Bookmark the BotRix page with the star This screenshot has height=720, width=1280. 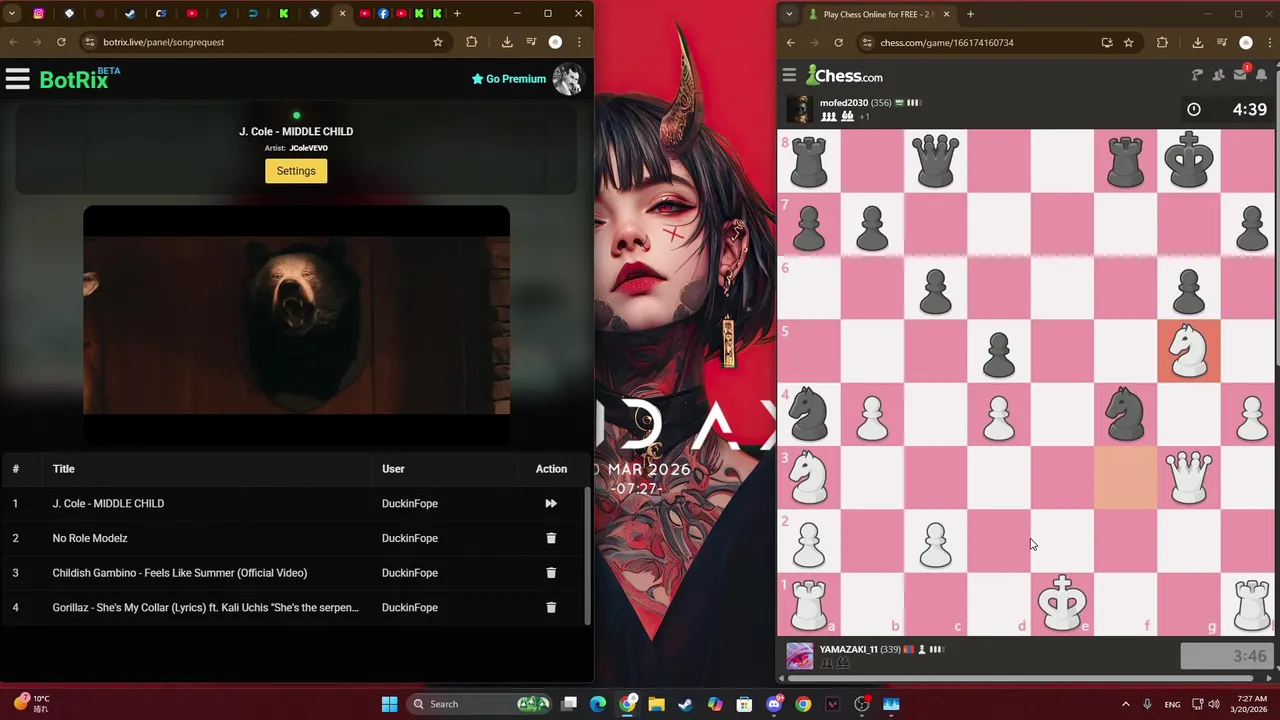tap(437, 42)
